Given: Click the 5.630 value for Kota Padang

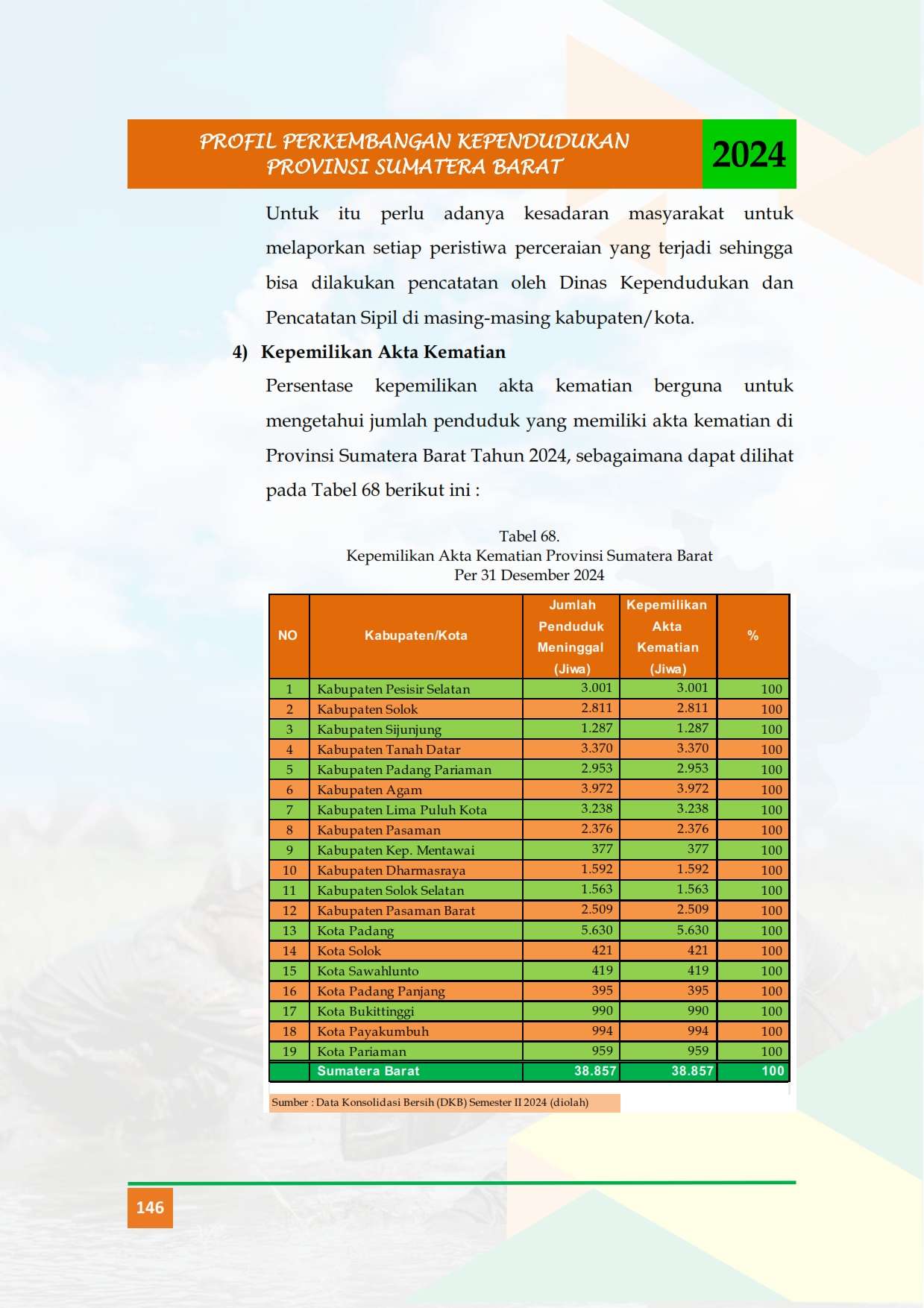Looking at the screenshot, I should [x=597, y=930].
